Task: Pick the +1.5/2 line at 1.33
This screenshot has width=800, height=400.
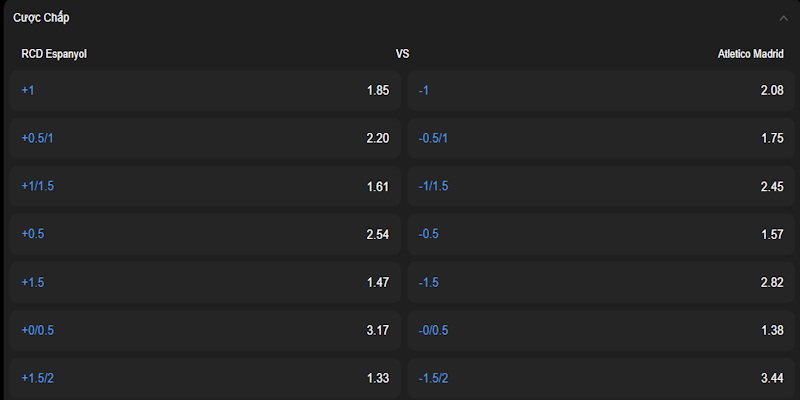Action: tap(205, 378)
